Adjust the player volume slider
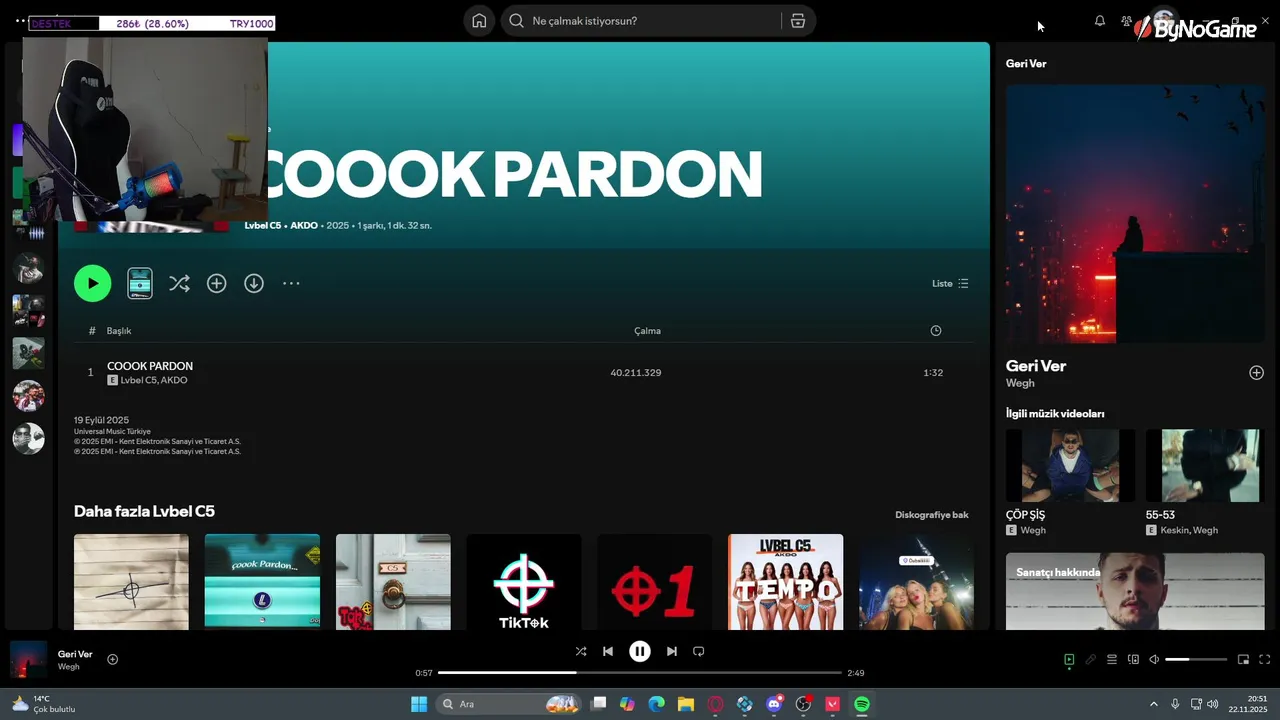The image size is (1280, 720). point(1196,659)
